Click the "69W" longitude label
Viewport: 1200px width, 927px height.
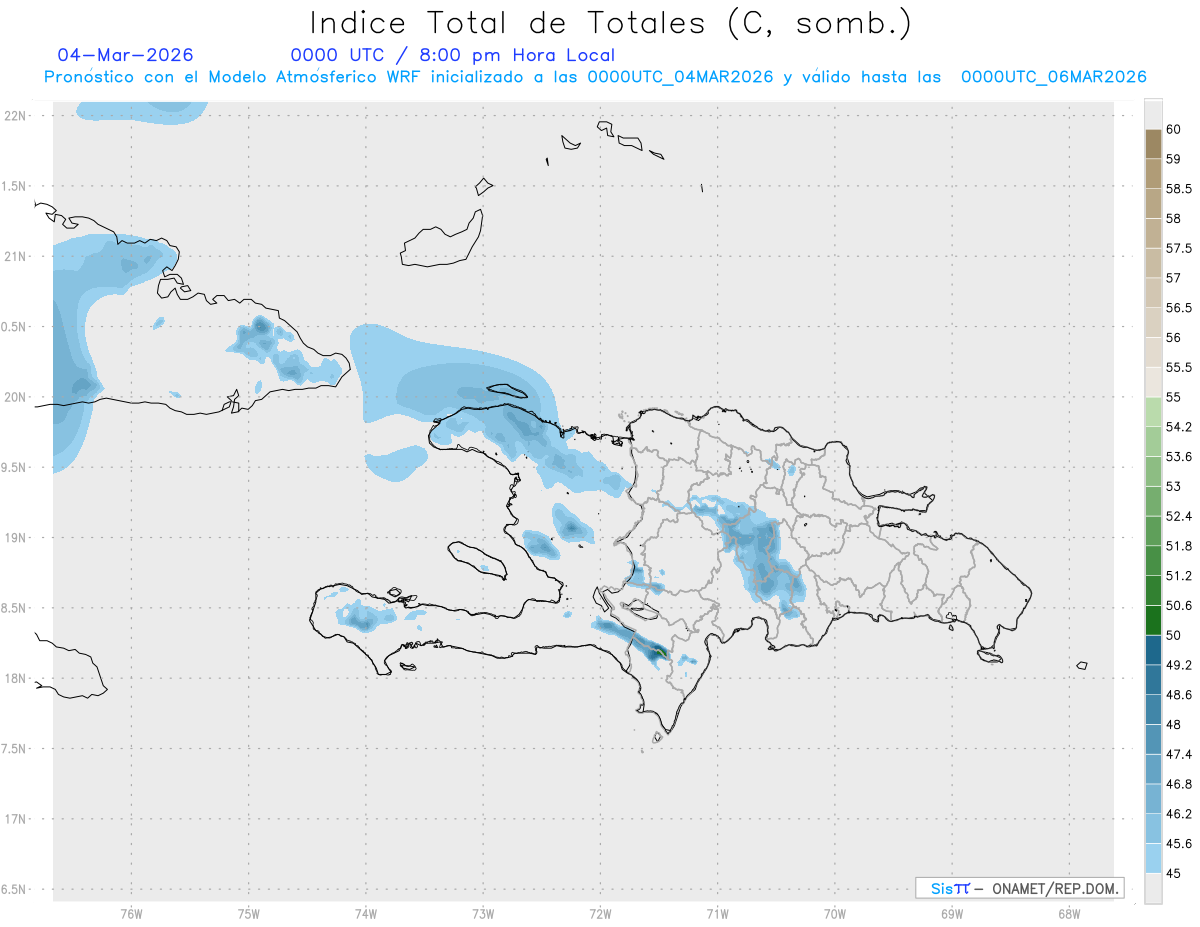click(952, 912)
